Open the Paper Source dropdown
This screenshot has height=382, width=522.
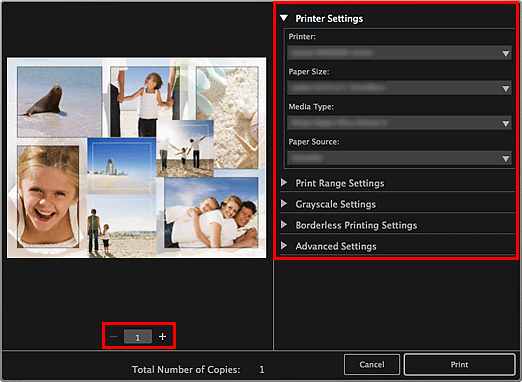click(399, 158)
